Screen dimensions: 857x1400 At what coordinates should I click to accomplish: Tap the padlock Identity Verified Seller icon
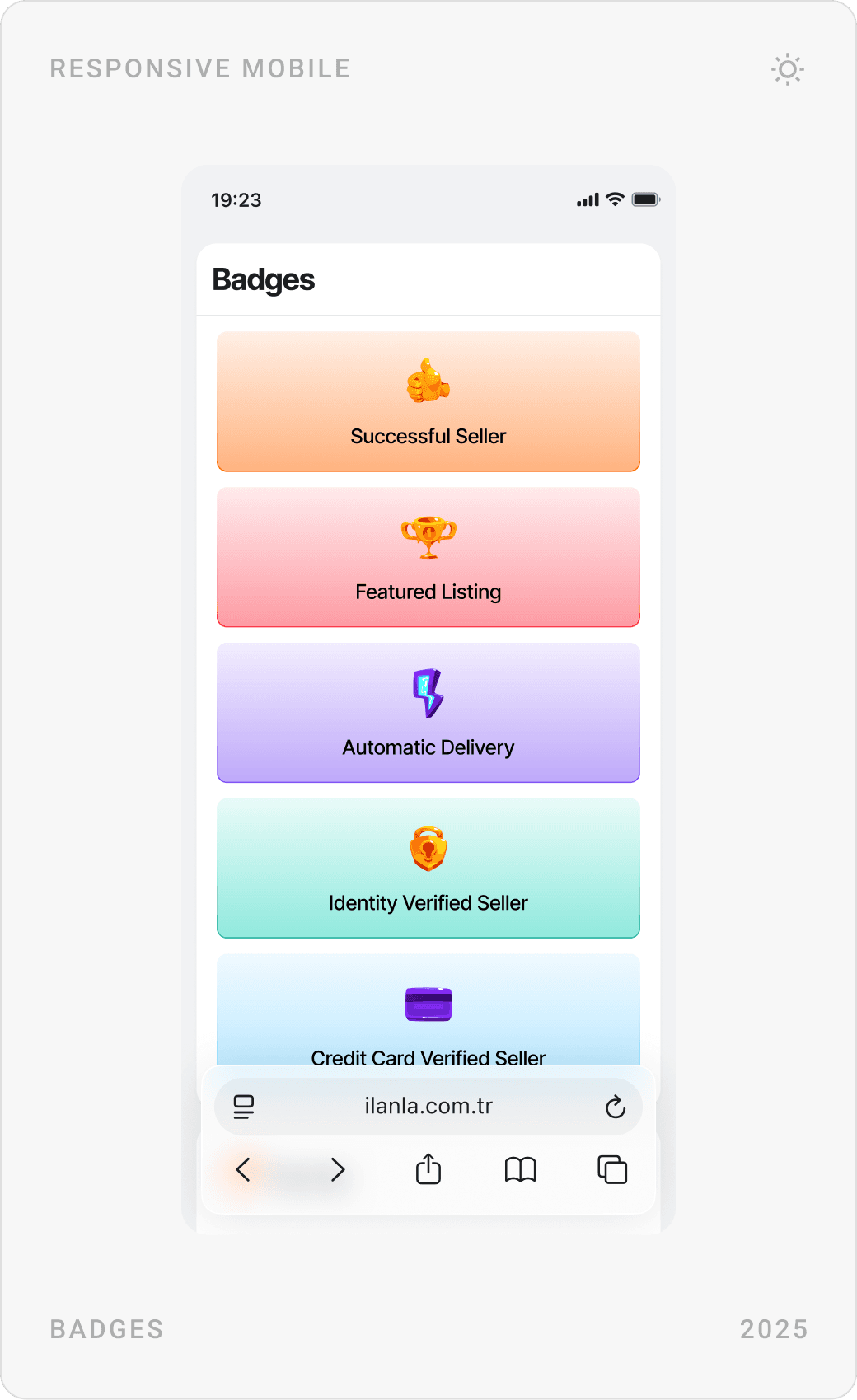point(428,848)
